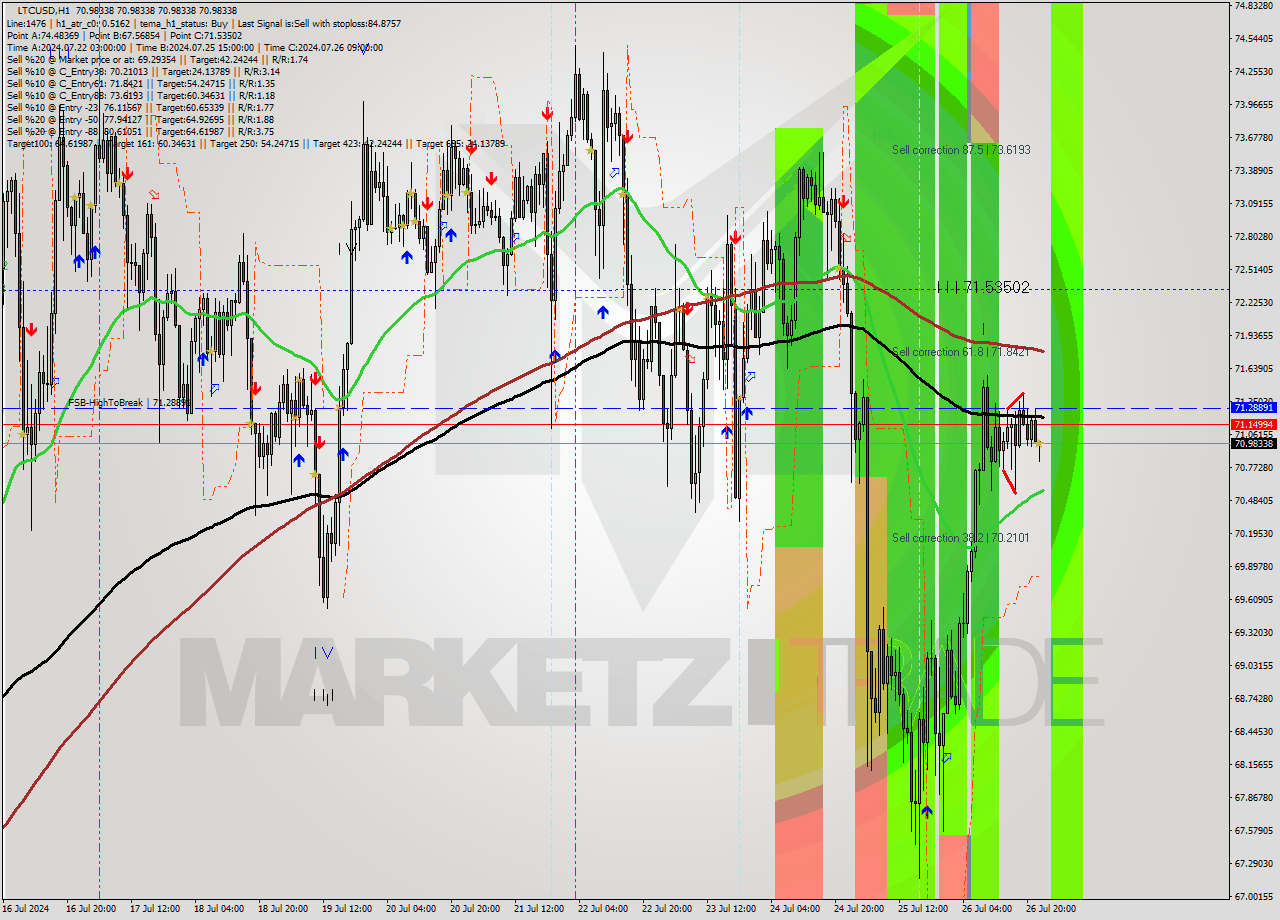Click the 67.57905 price axis label
The width and height of the screenshot is (1280, 920).
pyautogui.click(x=1253, y=830)
